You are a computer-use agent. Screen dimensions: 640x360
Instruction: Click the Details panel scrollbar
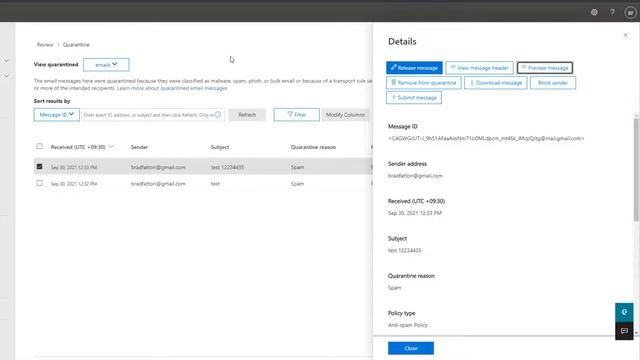coord(636,169)
